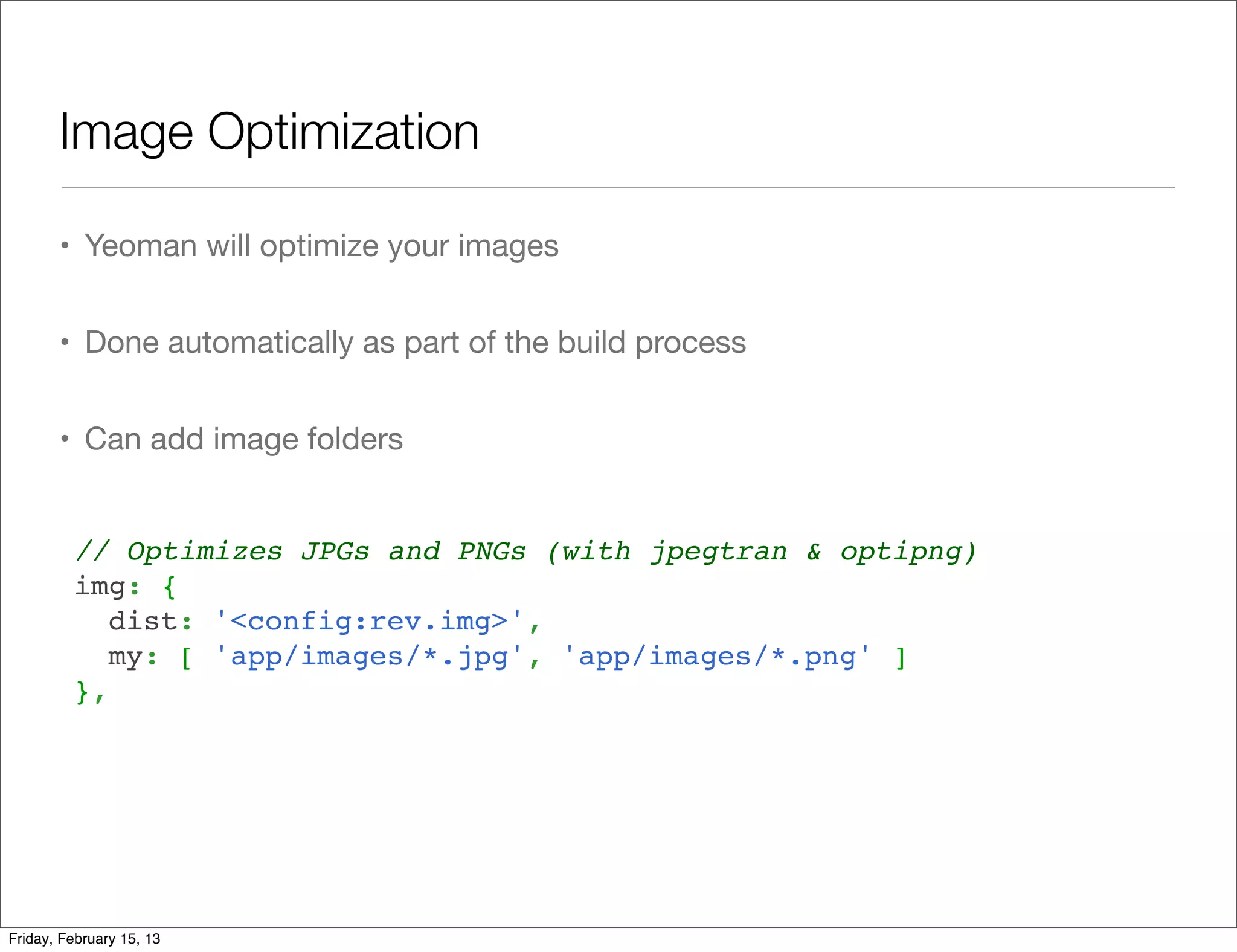Click the string '<config:rev.img>'
Viewport: 1237px width, 952px height.
pos(369,622)
